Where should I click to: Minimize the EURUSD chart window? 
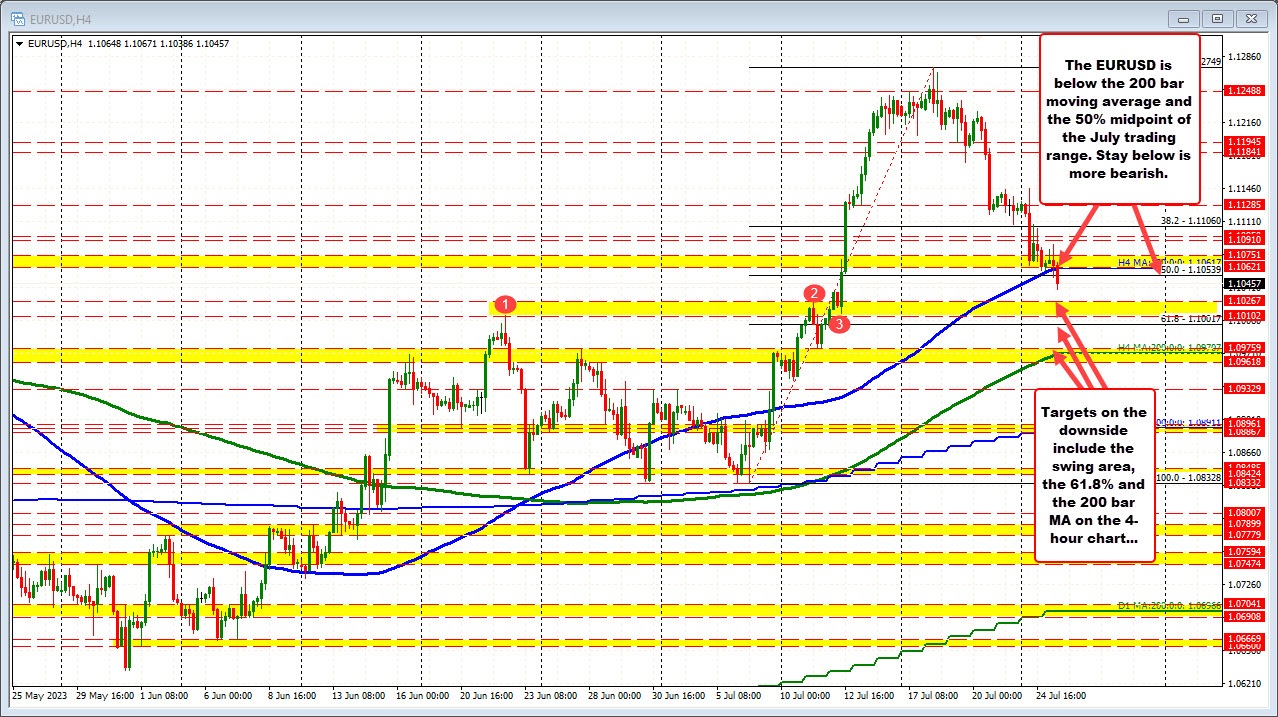[x=1183, y=18]
